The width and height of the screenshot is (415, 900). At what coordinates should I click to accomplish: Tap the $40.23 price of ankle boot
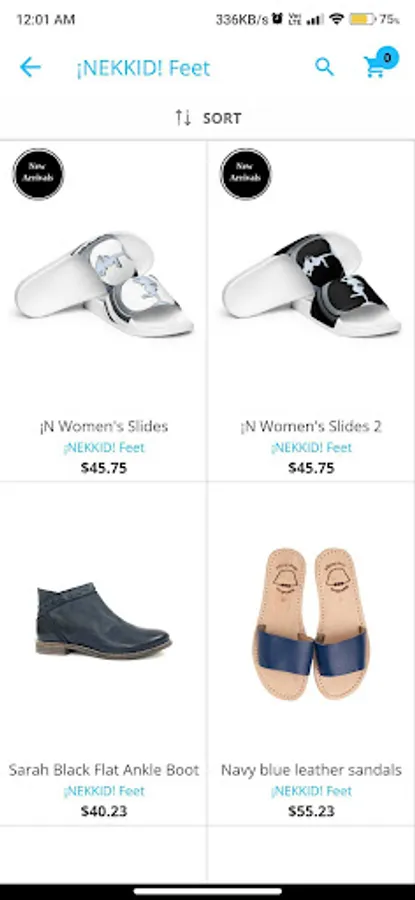pyautogui.click(x=104, y=811)
